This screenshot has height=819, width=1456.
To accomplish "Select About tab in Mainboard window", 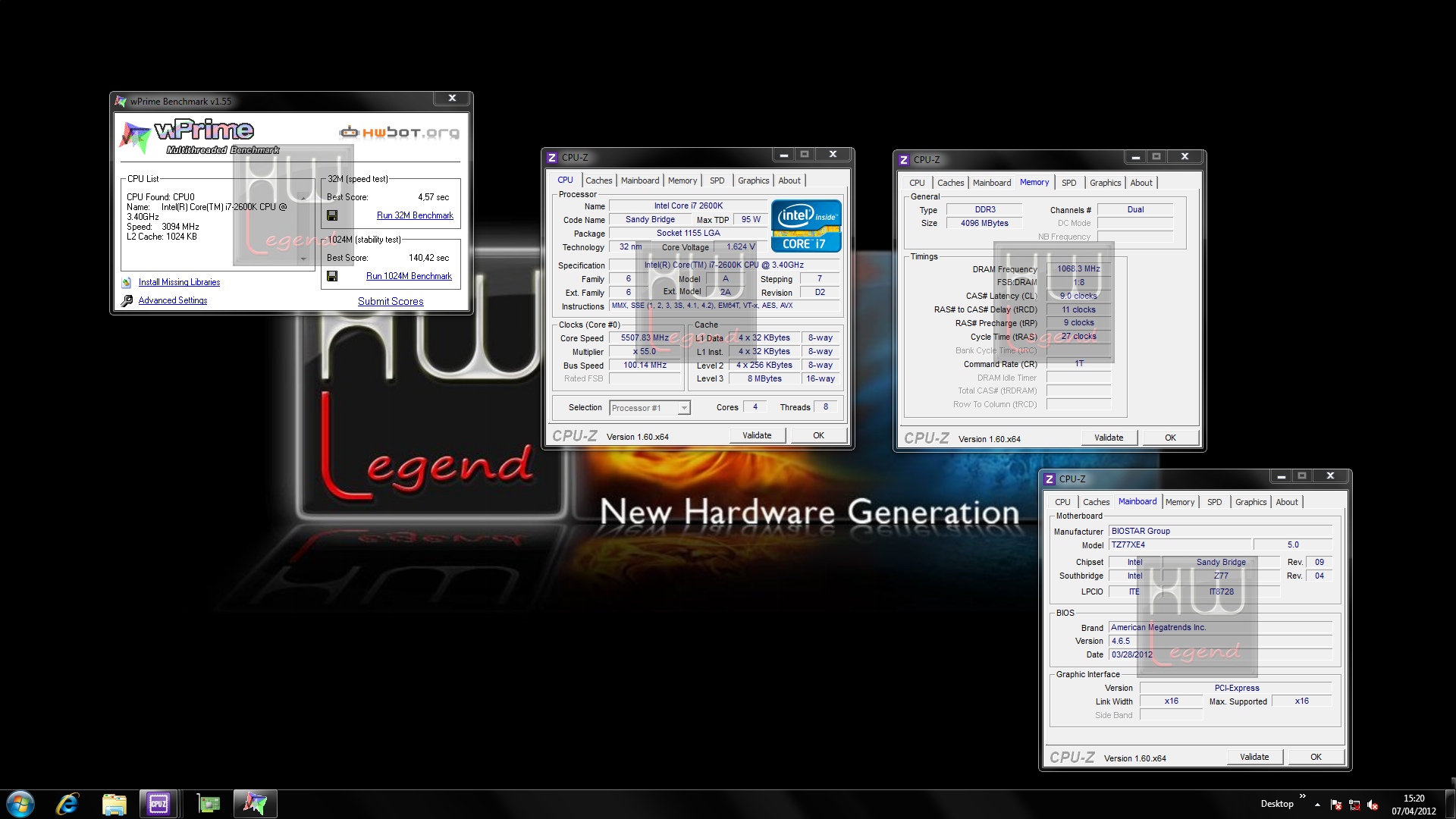I will pyautogui.click(x=1287, y=502).
